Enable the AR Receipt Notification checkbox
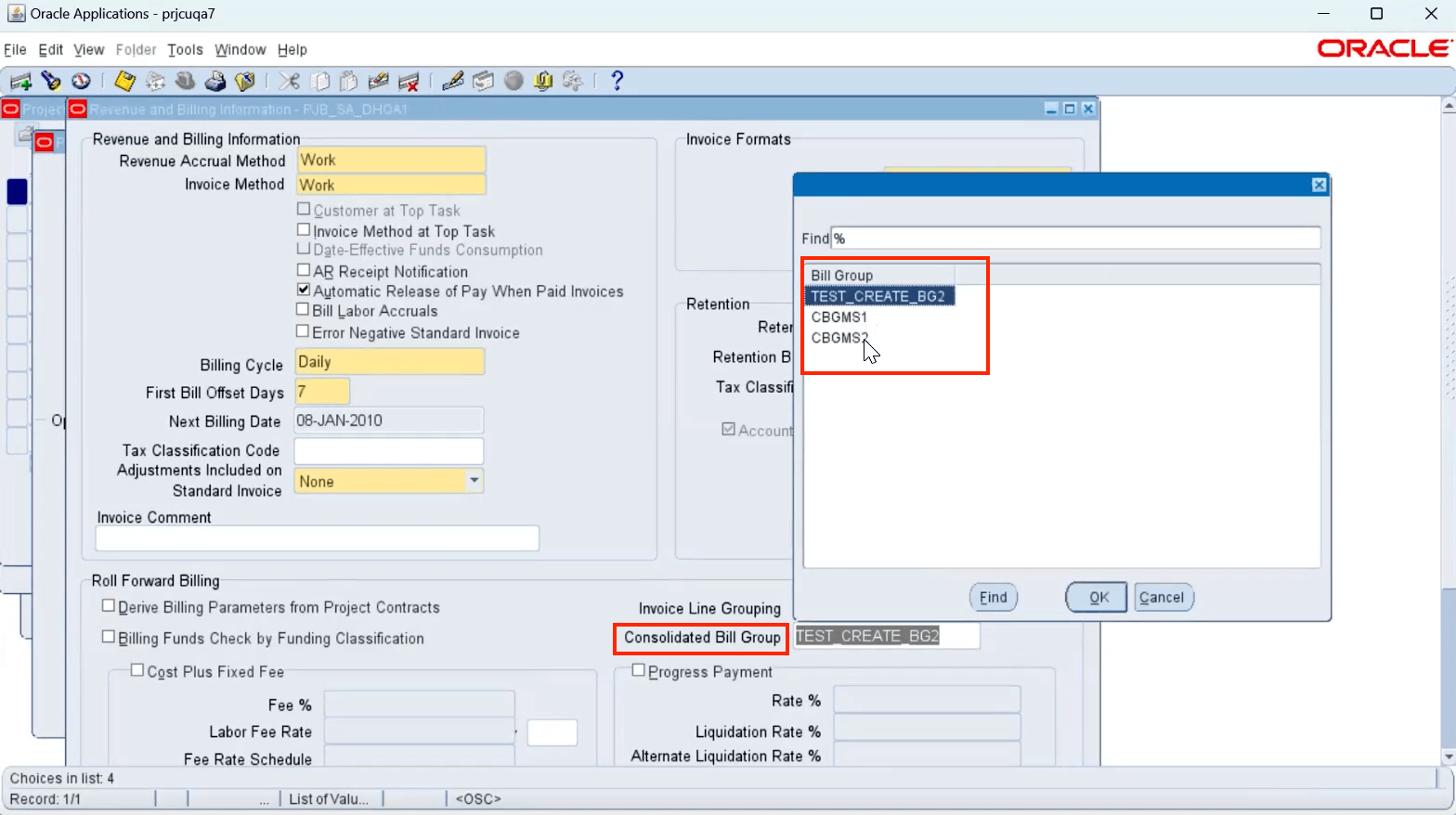1456x815 pixels. 304,270
